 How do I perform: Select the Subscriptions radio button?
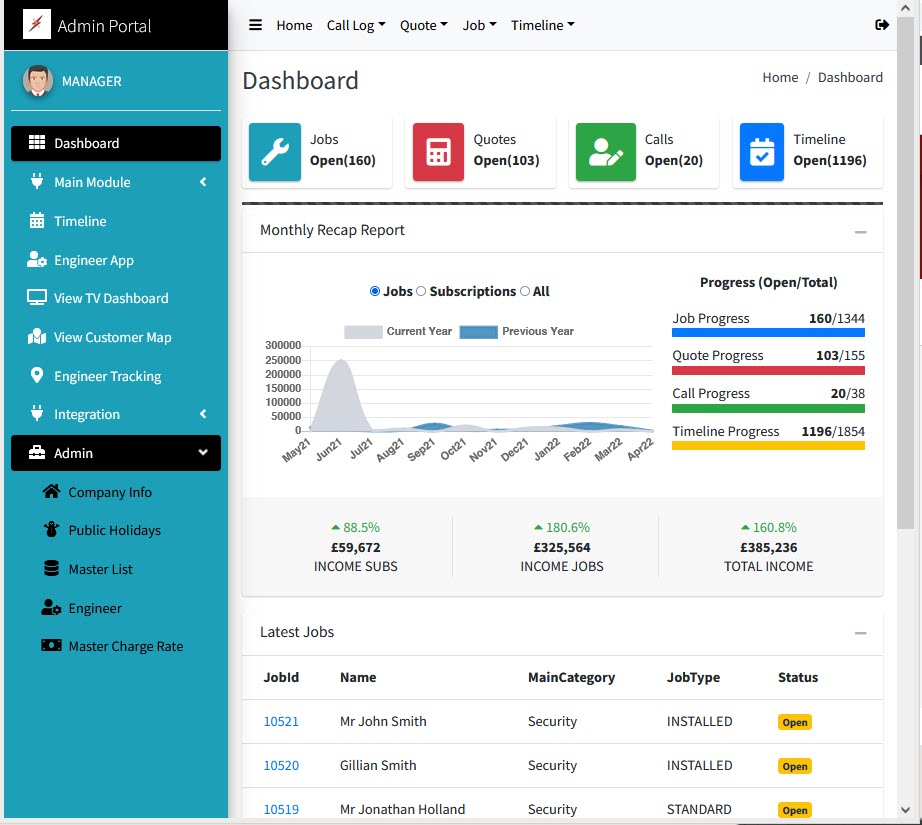[x=421, y=291]
